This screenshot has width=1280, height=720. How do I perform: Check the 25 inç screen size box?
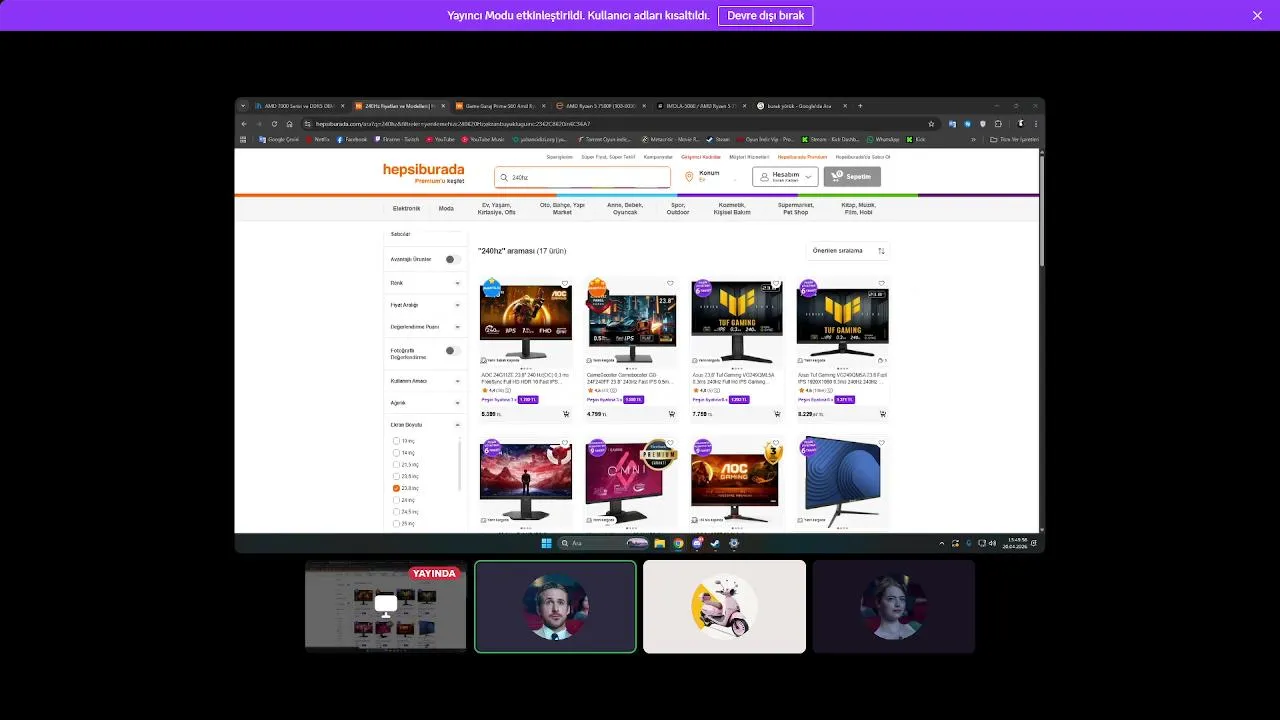tap(396, 524)
